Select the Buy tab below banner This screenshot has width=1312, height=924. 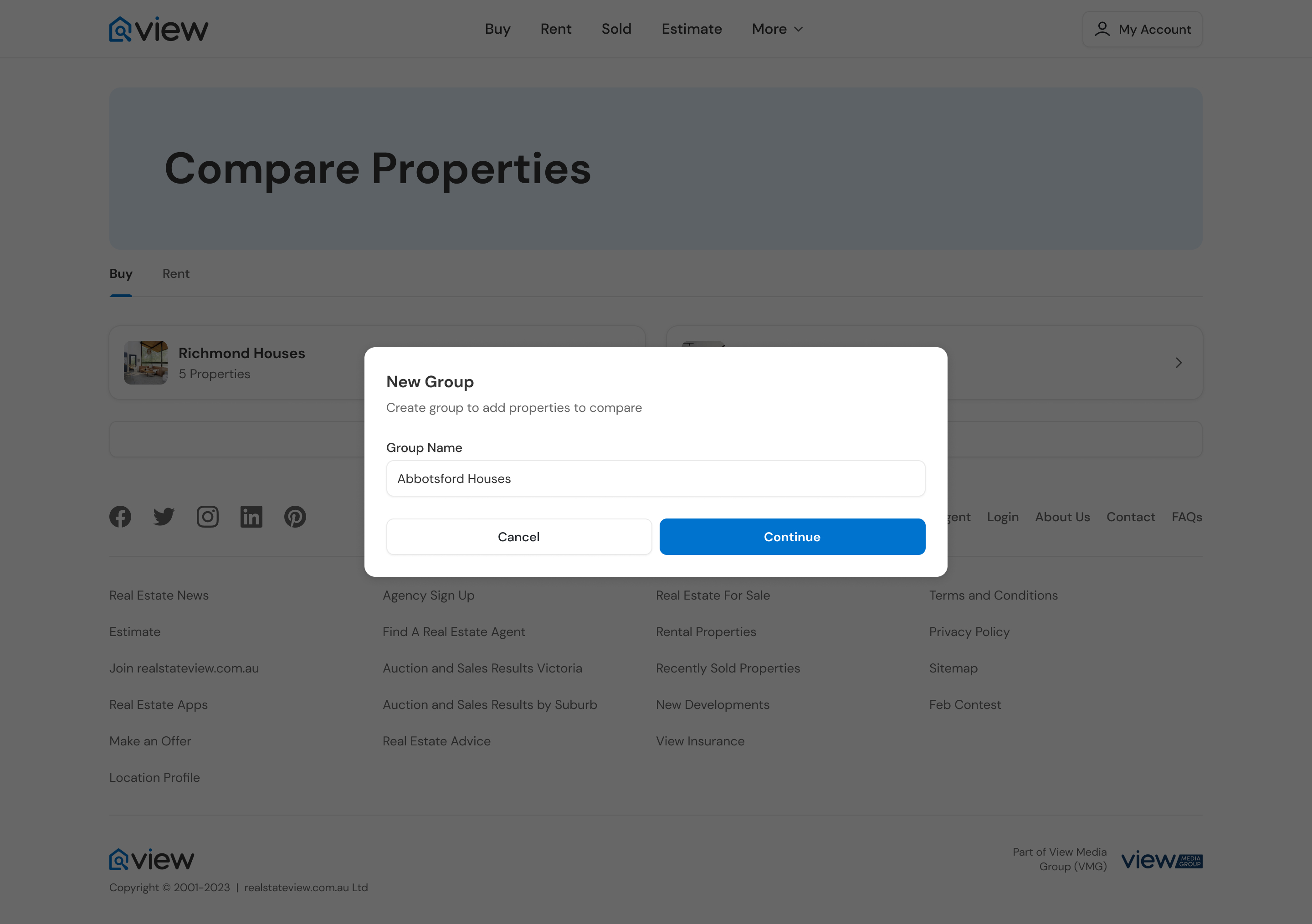[x=121, y=274]
